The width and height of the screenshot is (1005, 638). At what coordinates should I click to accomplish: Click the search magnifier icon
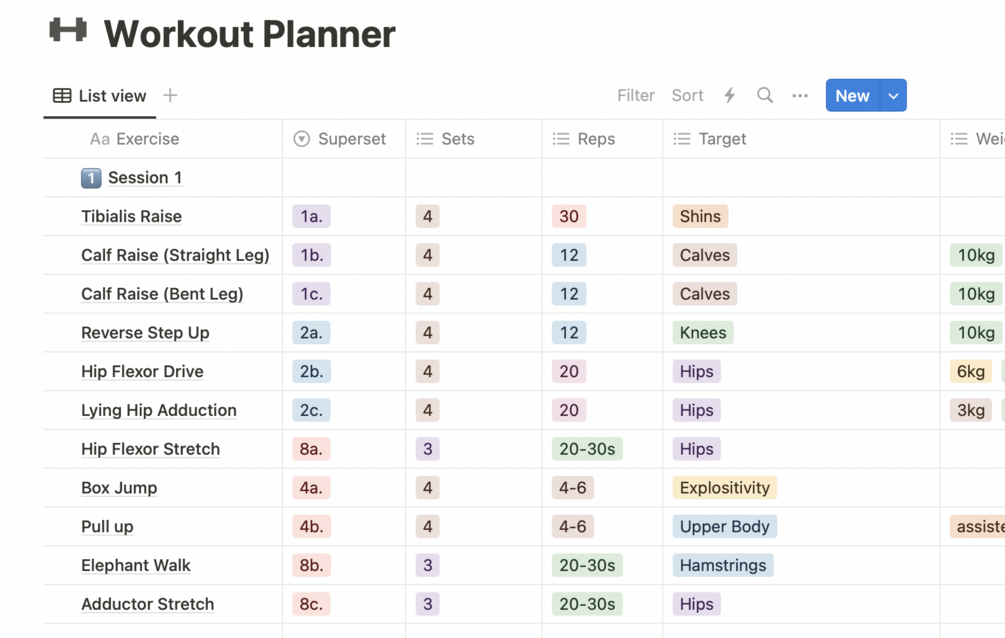765,96
